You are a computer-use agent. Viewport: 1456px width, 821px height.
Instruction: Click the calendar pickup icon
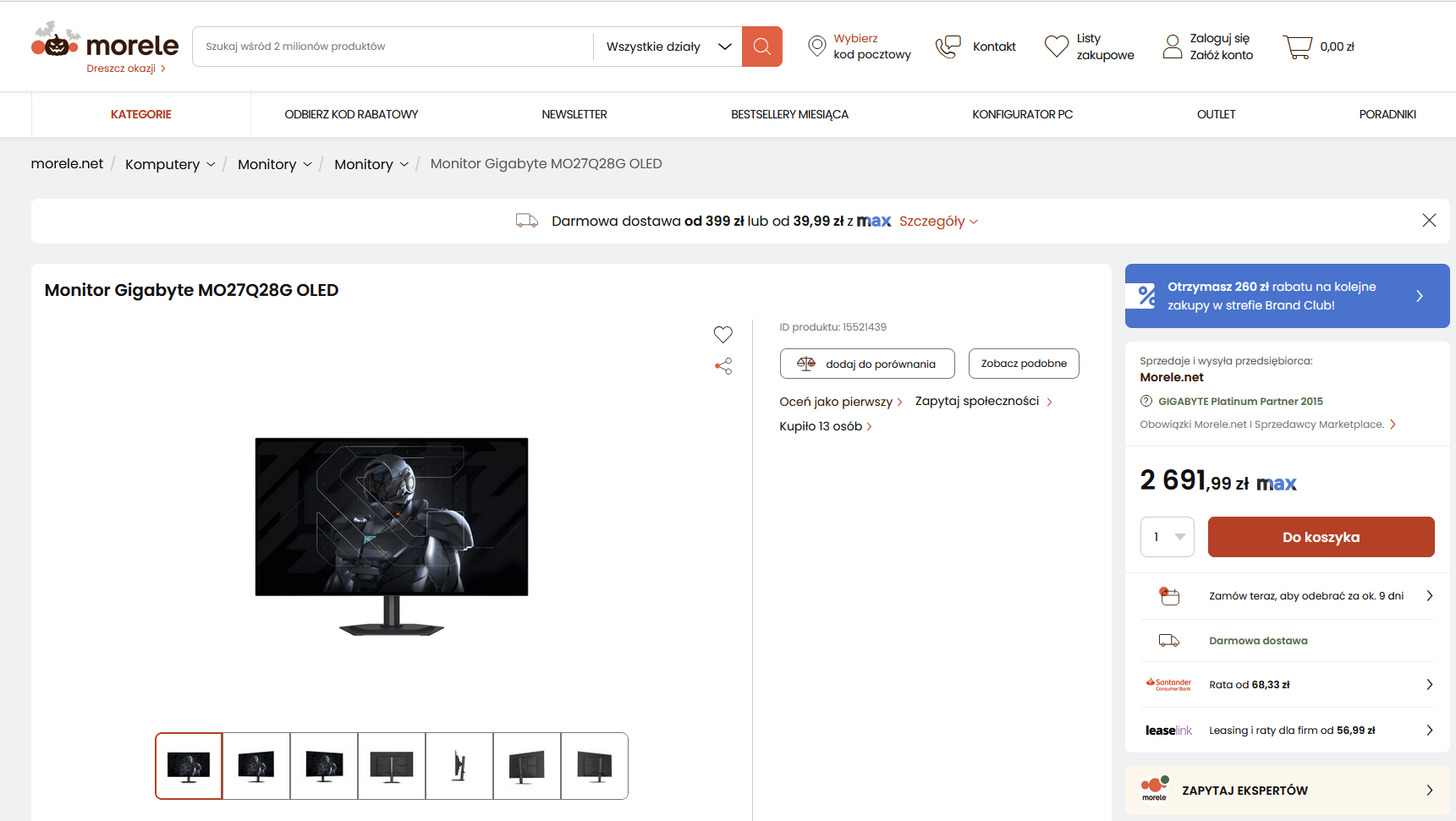pyautogui.click(x=1169, y=596)
